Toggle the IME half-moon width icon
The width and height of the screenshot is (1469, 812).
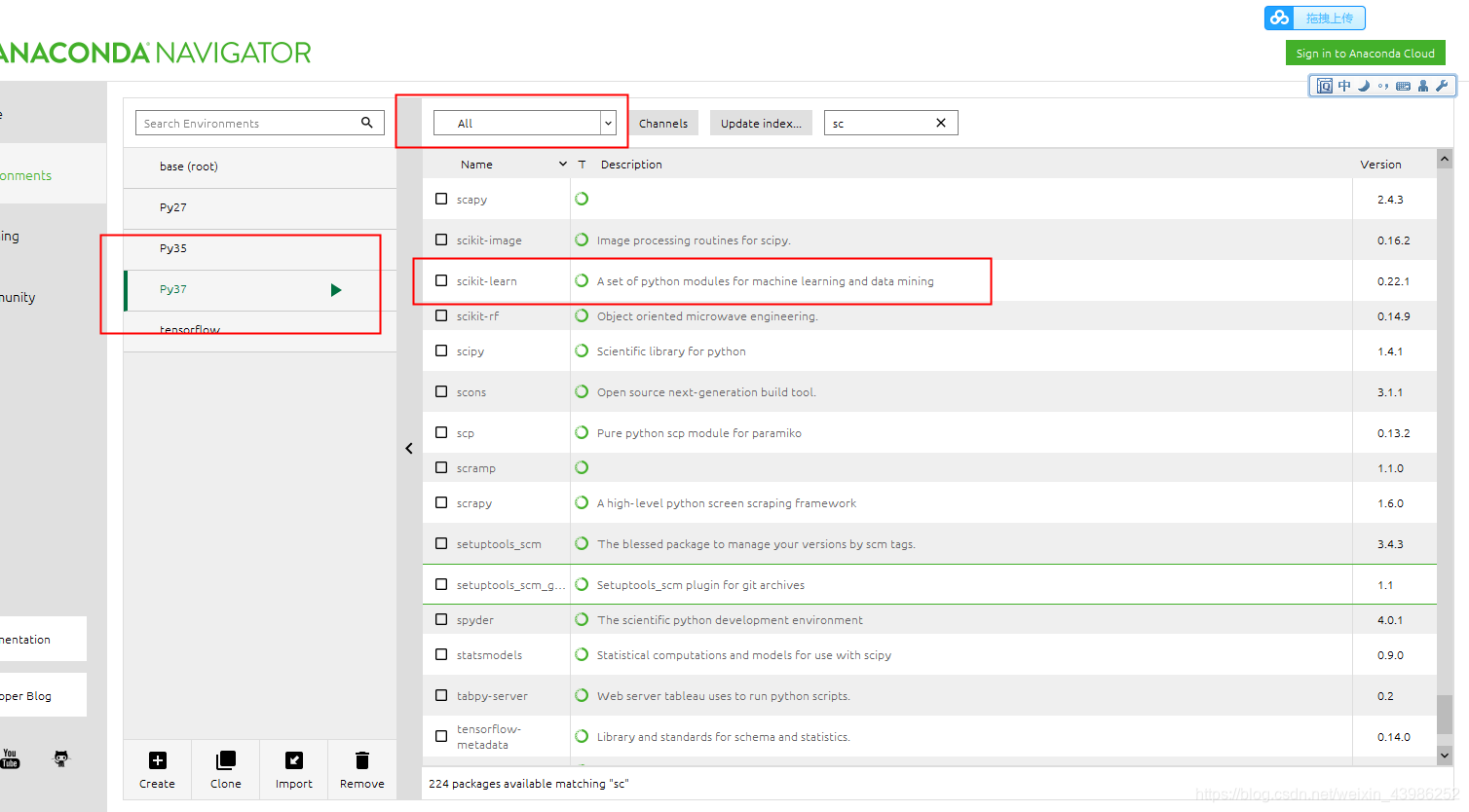click(1364, 86)
